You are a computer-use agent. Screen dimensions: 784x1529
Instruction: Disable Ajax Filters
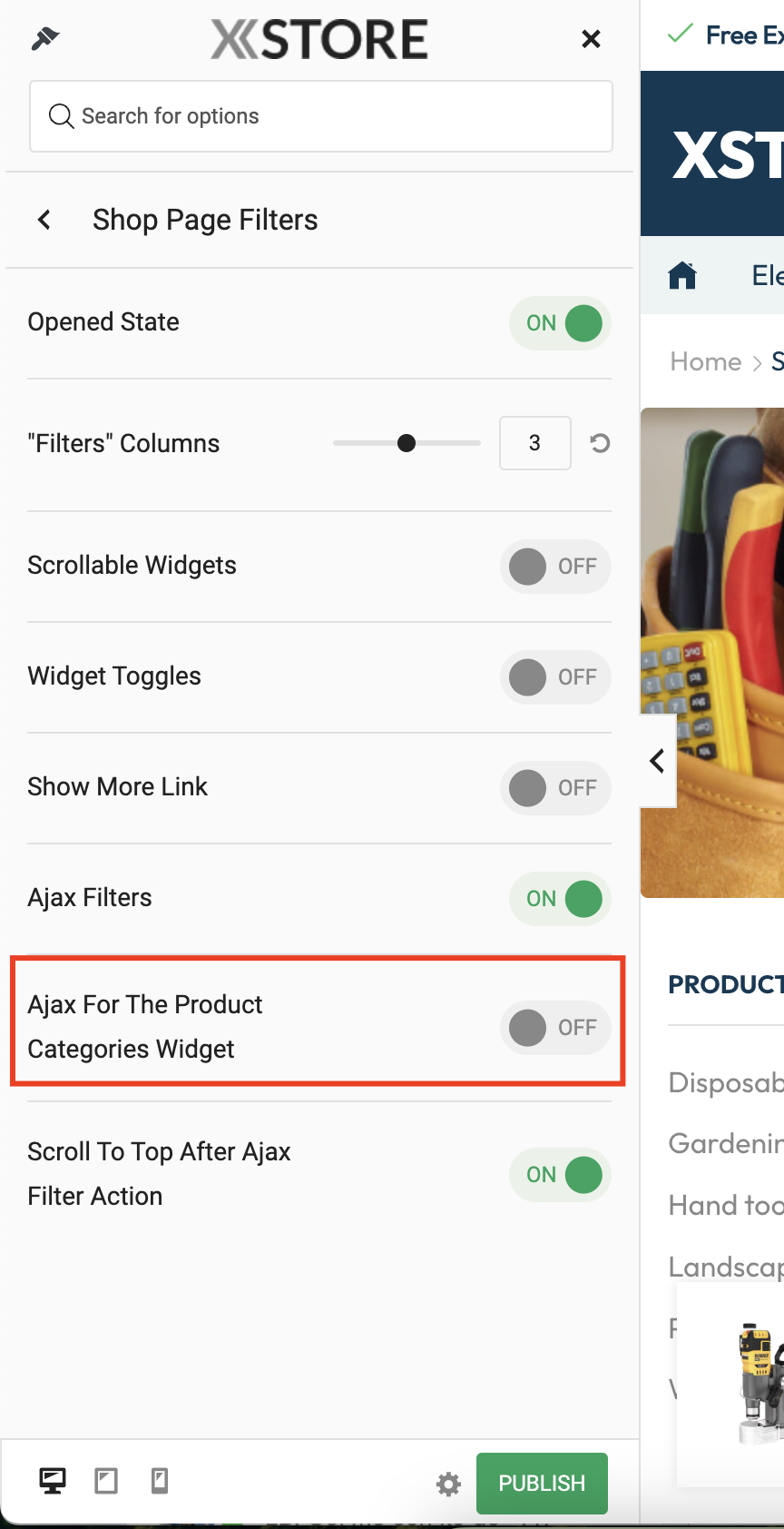click(x=560, y=899)
